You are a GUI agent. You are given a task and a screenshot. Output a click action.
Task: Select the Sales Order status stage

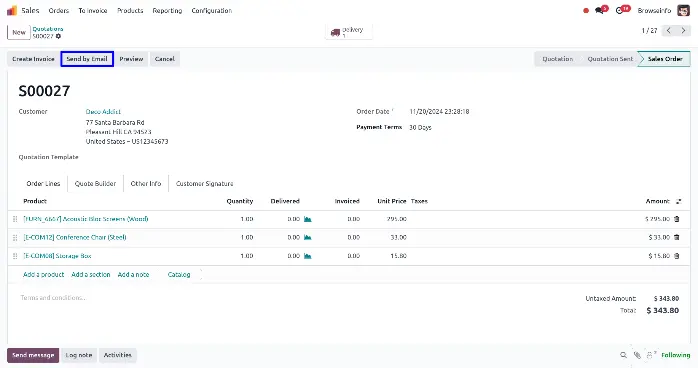click(x=665, y=59)
